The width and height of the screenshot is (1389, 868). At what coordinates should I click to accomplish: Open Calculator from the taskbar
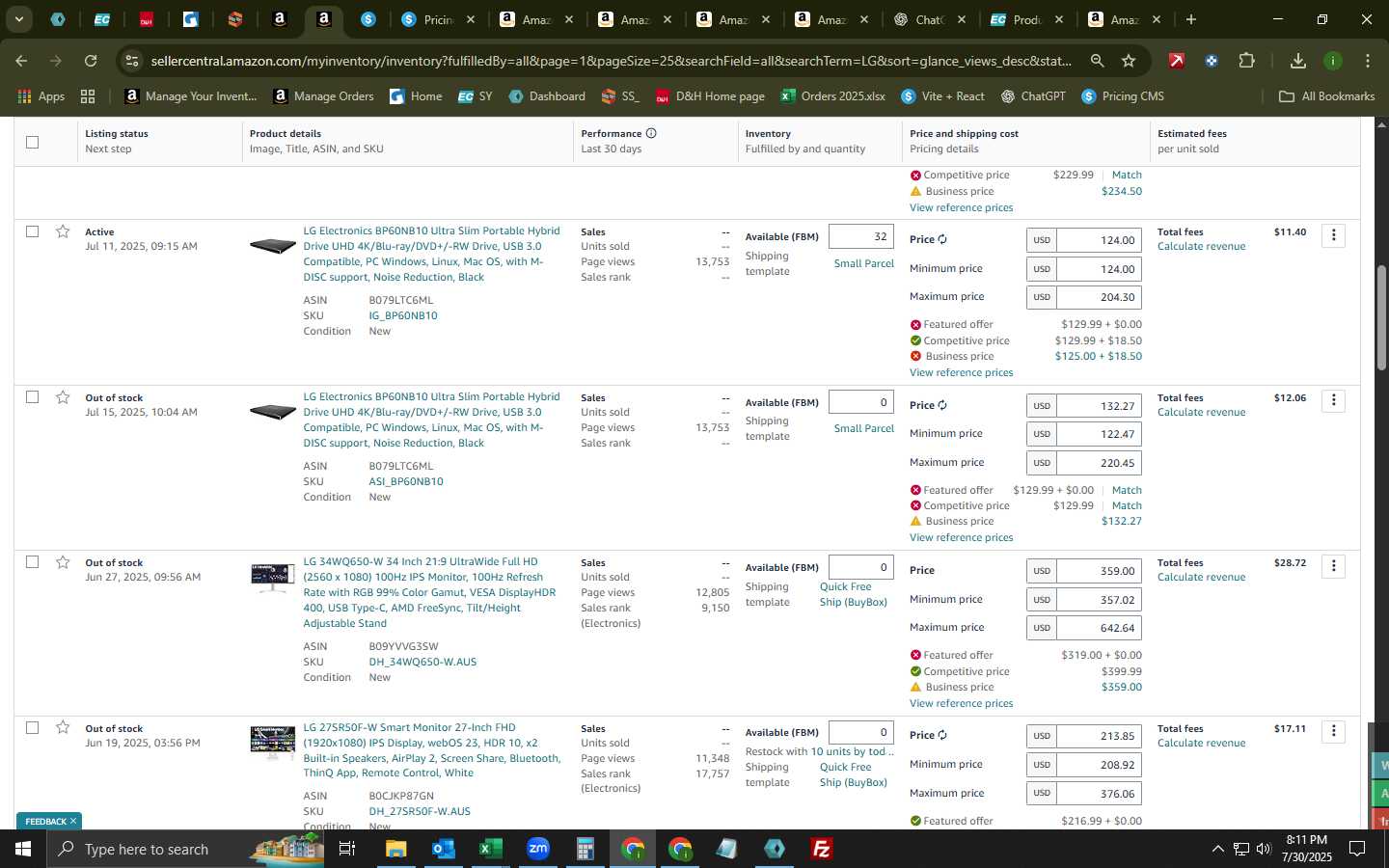[585, 849]
